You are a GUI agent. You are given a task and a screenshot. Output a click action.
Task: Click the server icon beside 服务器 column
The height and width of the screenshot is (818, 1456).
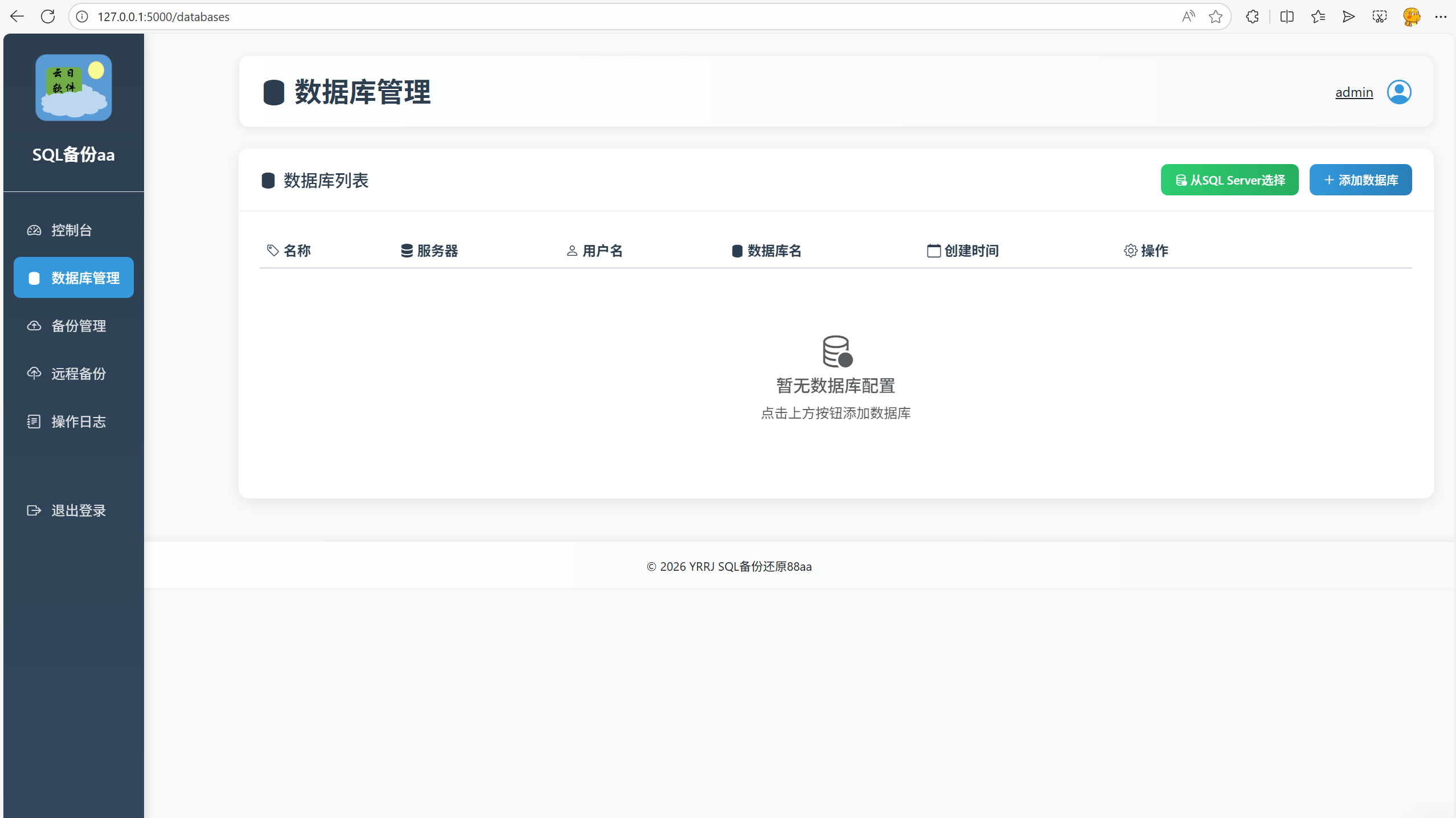[x=405, y=251]
